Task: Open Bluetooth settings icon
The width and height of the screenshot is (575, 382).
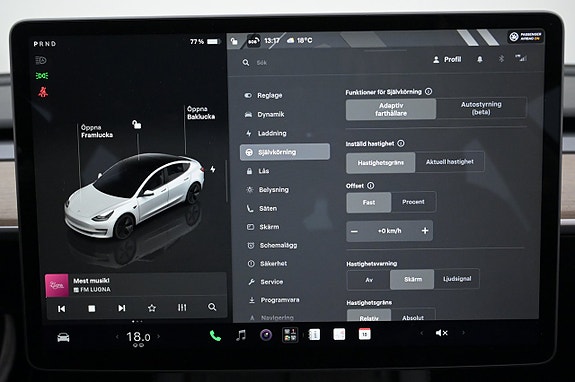Action: 501,59
